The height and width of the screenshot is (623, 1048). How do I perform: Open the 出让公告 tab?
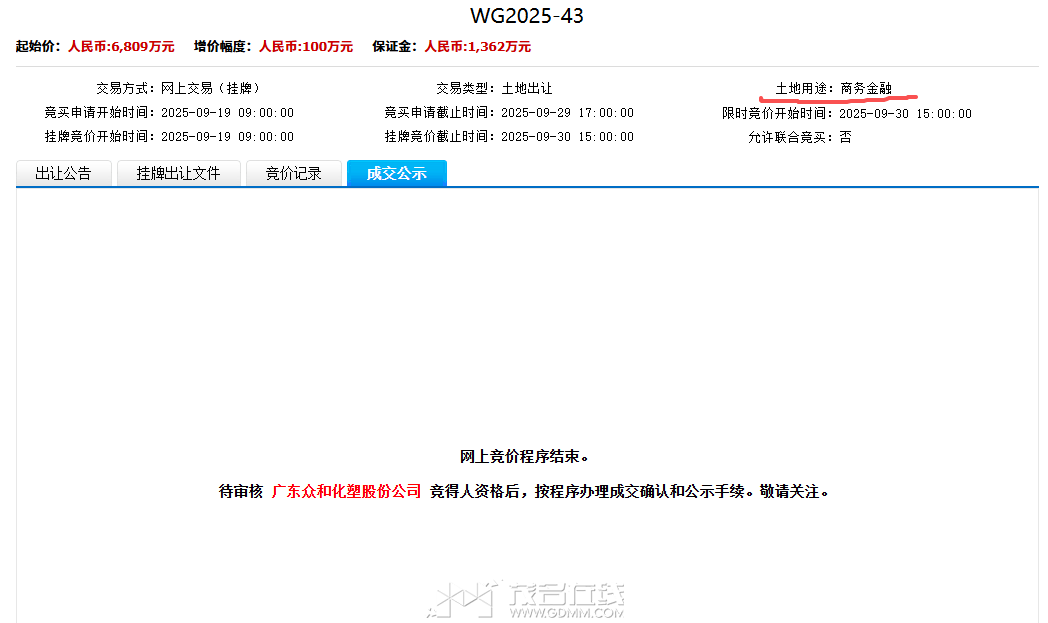tap(63, 173)
